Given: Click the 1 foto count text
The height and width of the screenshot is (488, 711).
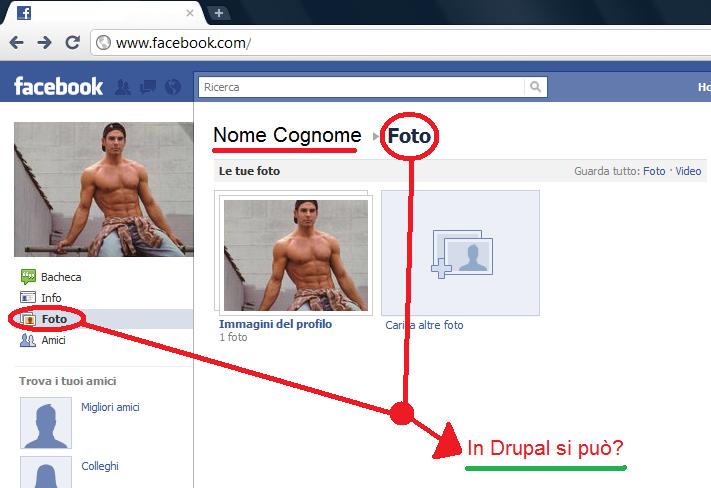Looking at the screenshot, I should pyautogui.click(x=233, y=337).
